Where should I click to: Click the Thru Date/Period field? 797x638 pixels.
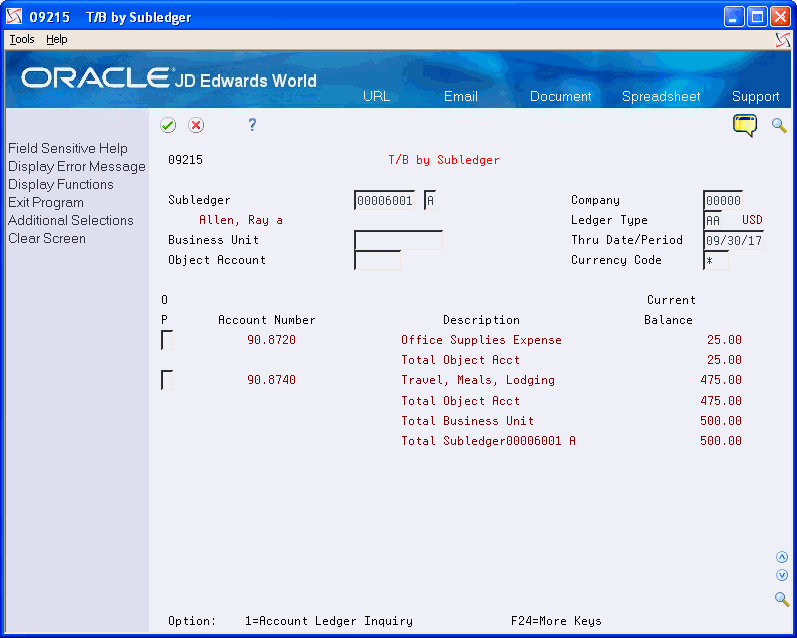(734, 240)
